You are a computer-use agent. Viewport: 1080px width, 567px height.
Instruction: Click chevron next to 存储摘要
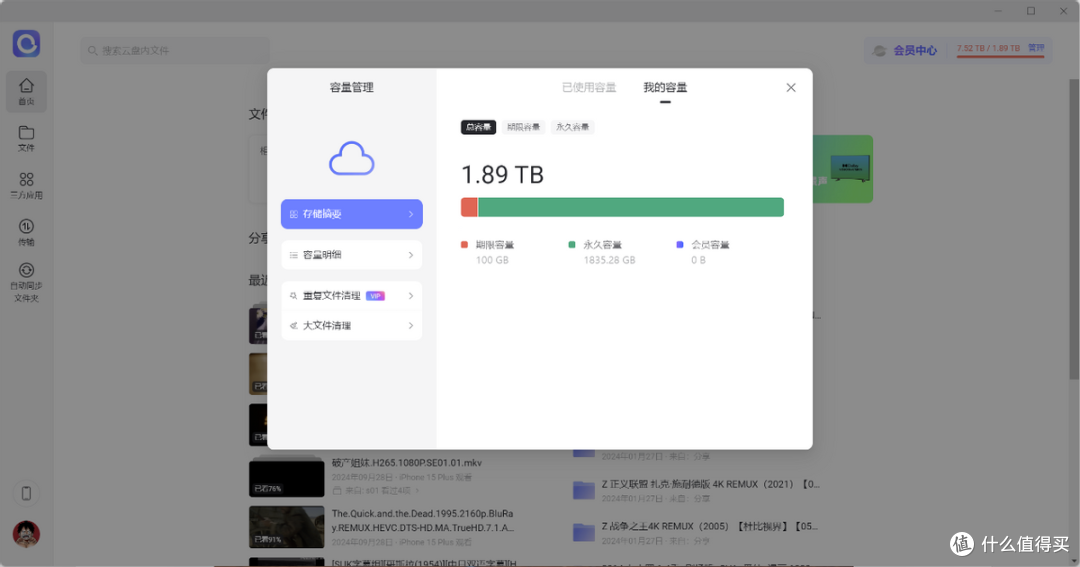(x=411, y=214)
